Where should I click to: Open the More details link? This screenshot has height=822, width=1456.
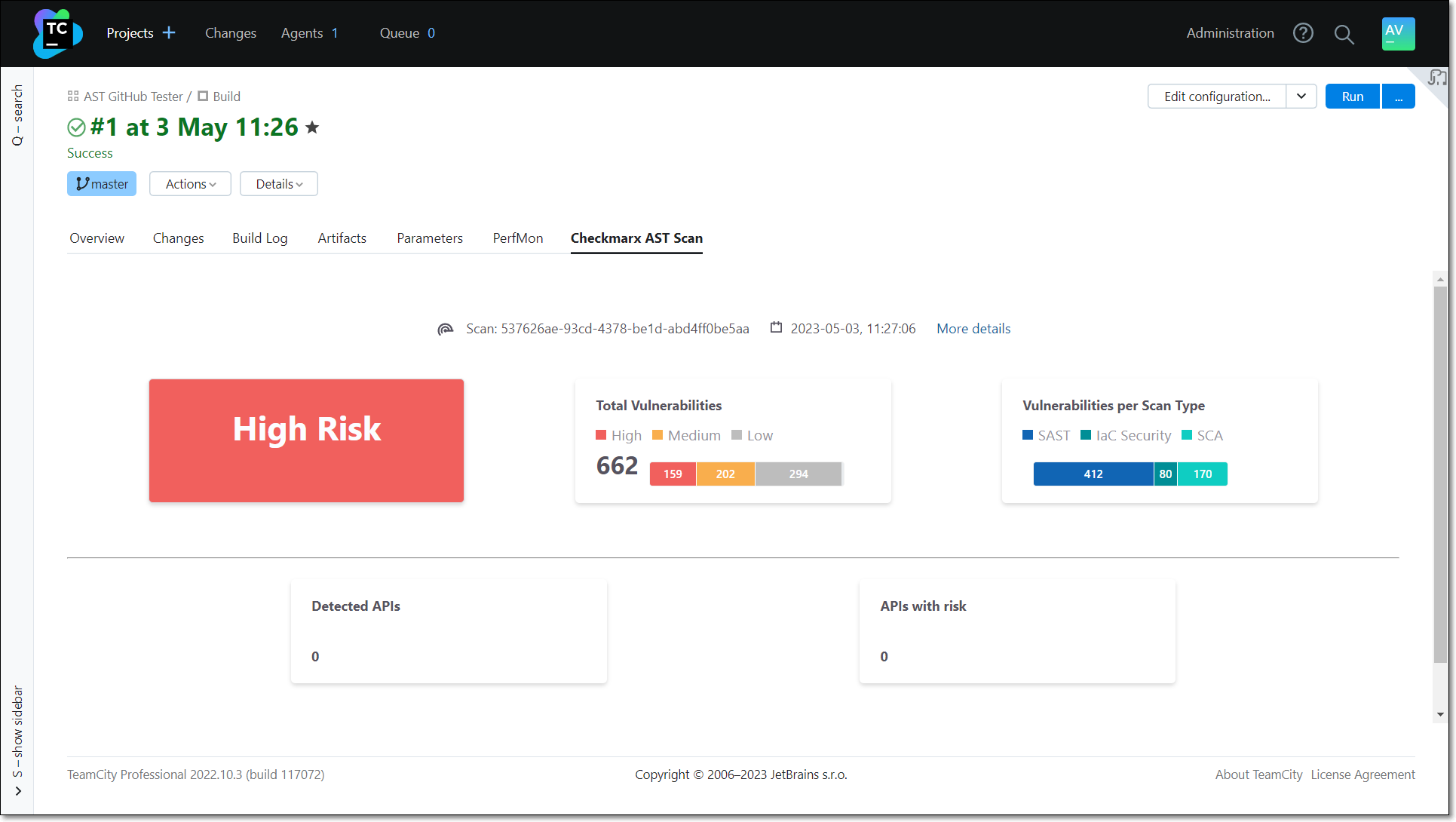pyautogui.click(x=973, y=329)
